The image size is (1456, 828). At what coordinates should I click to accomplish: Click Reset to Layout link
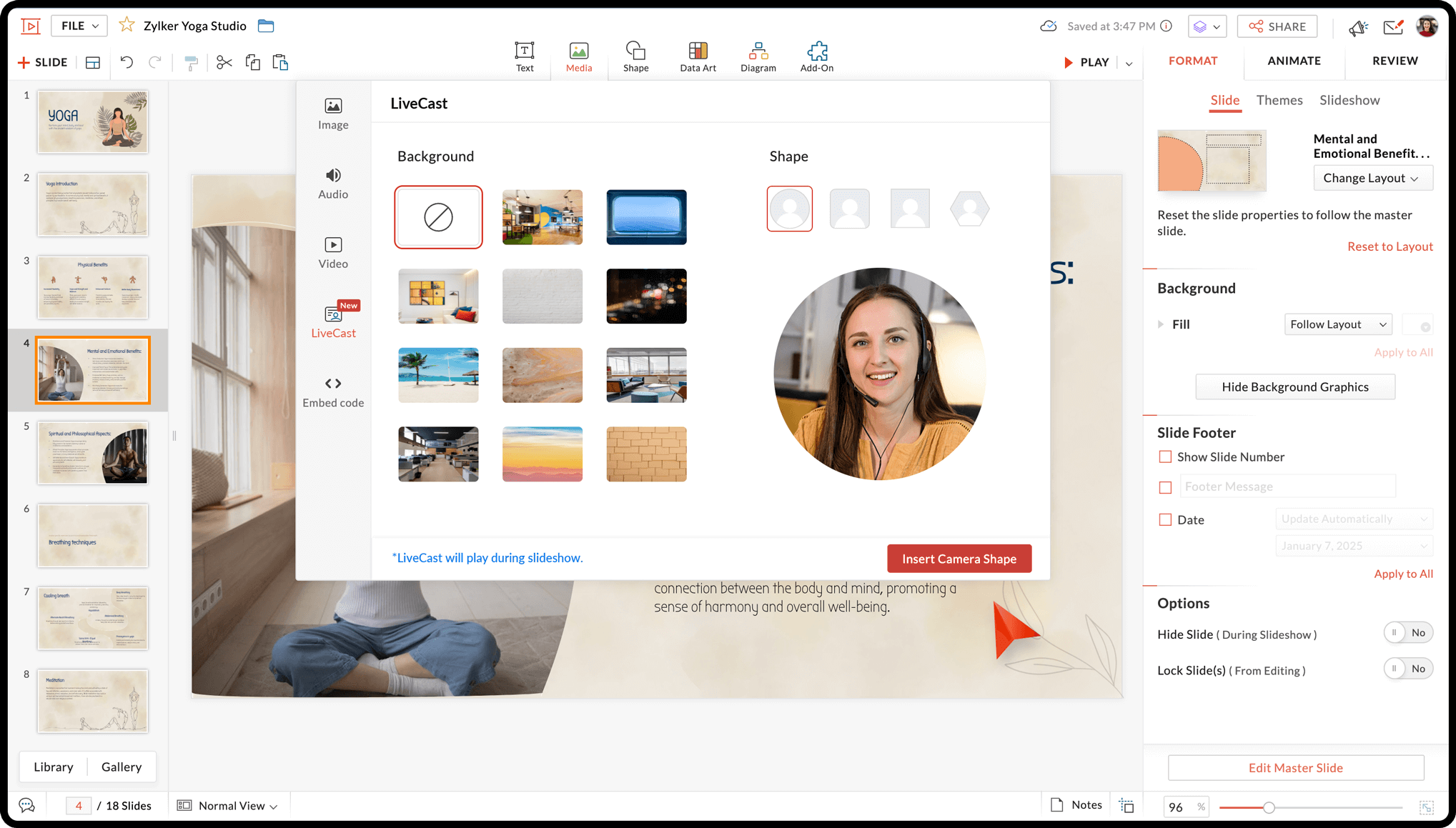1390,246
